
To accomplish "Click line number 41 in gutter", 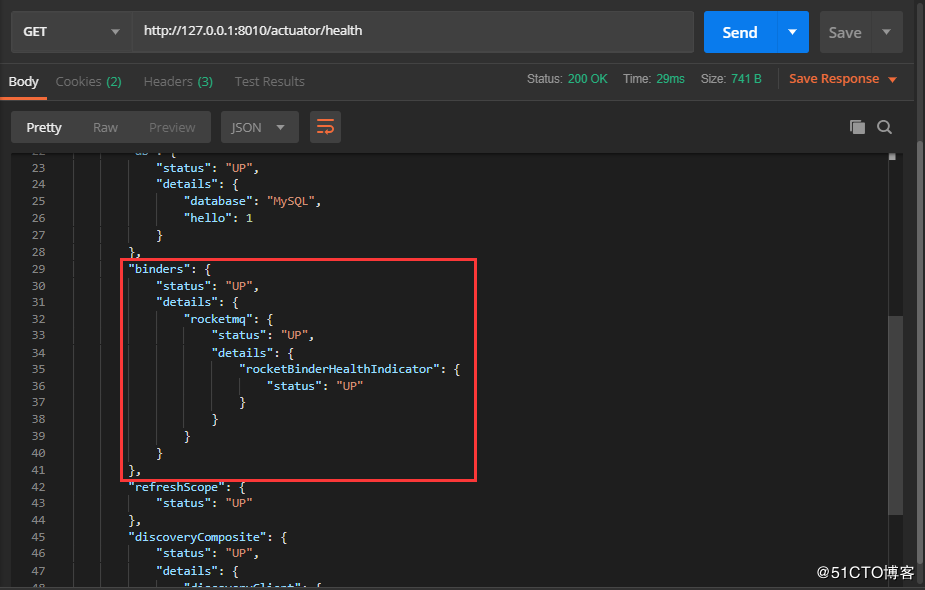I will pos(38,470).
